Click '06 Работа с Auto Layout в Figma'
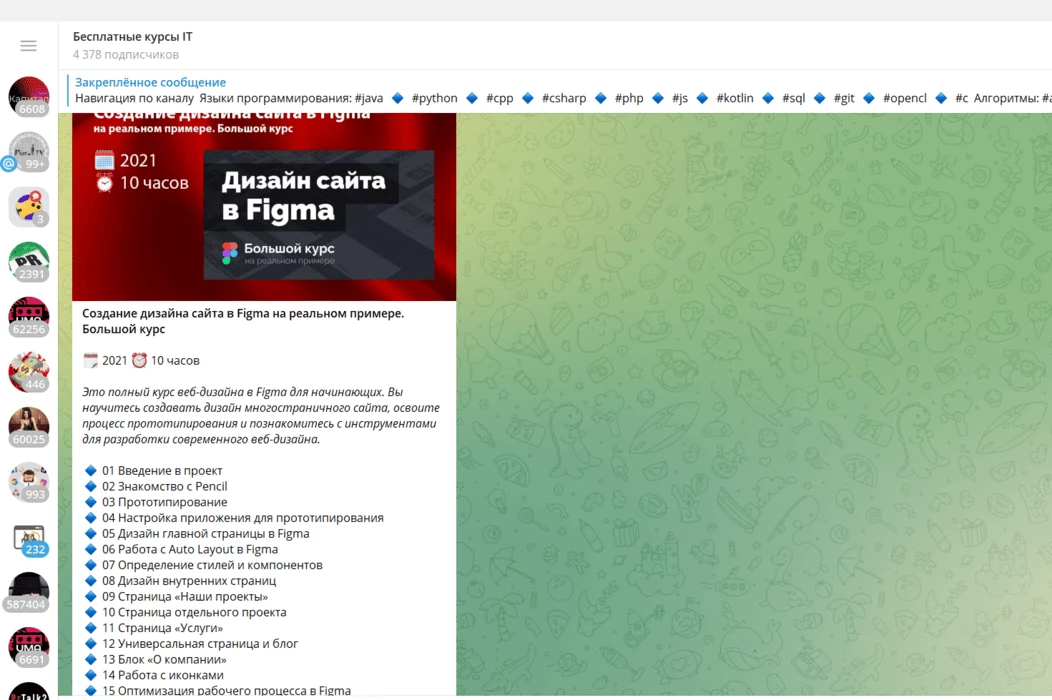The width and height of the screenshot is (1052, 700). (190, 549)
